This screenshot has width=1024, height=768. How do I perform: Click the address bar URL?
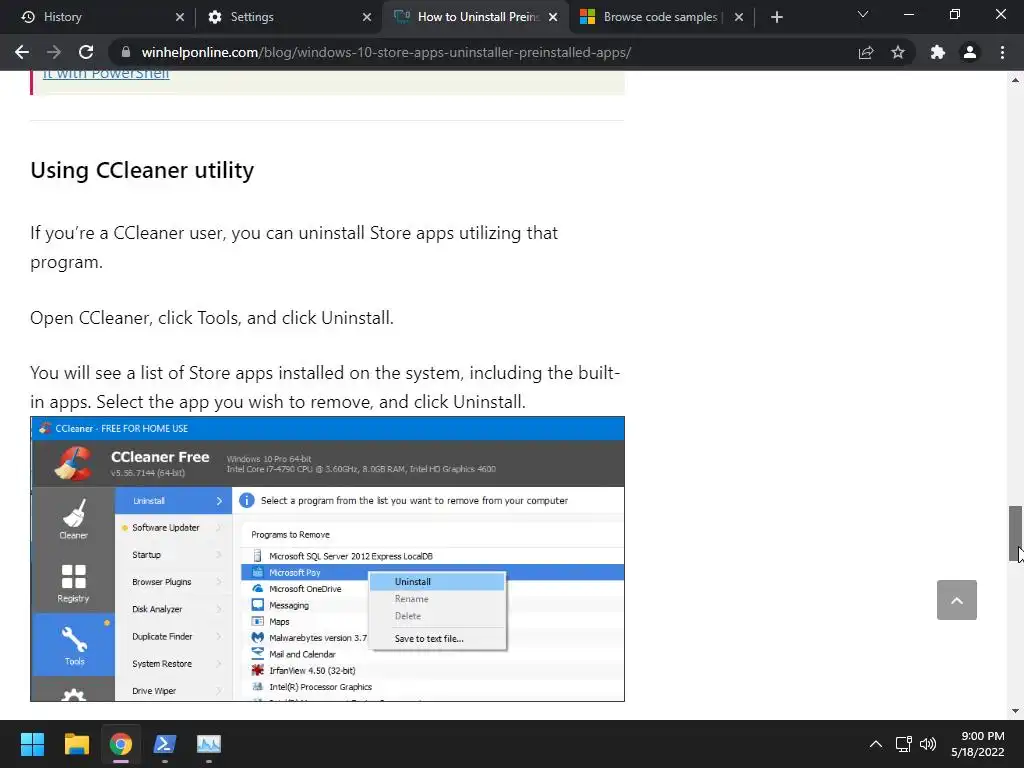pos(386,52)
